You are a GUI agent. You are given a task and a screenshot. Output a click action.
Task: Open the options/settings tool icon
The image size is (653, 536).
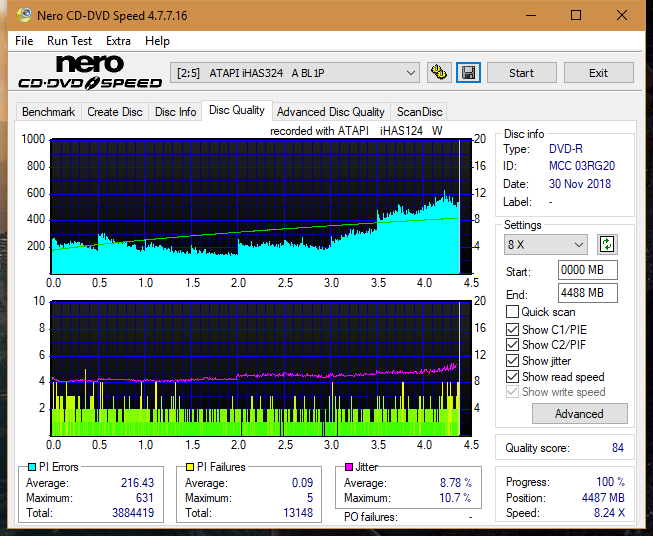439,73
